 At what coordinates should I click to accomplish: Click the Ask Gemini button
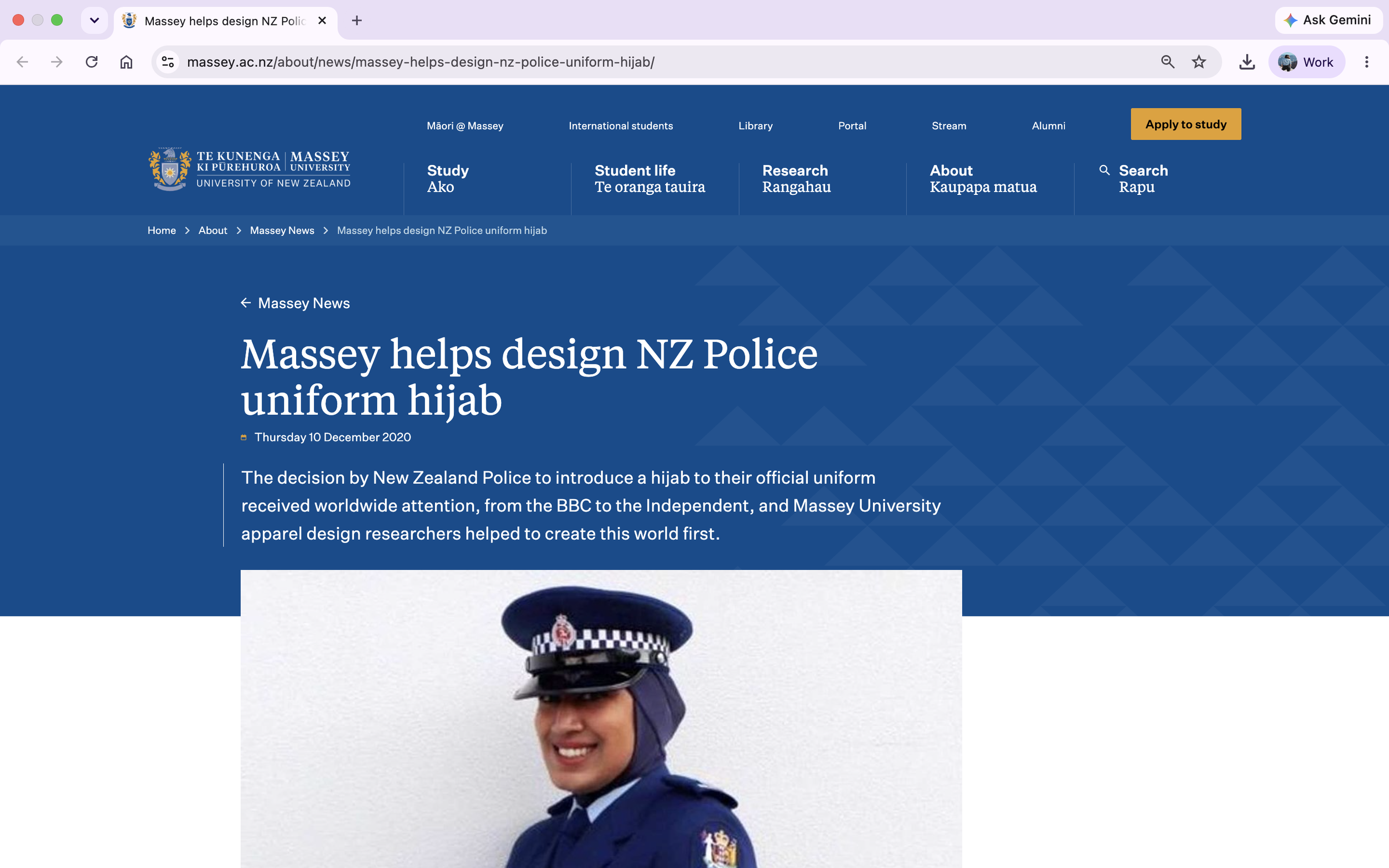point(1328,20)
